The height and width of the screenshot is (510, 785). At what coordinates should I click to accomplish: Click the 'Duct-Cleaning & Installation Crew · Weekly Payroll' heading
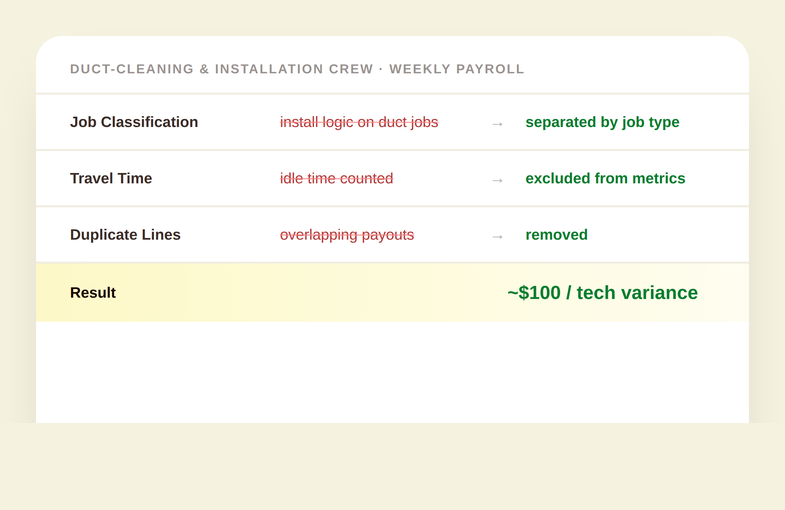297,69
